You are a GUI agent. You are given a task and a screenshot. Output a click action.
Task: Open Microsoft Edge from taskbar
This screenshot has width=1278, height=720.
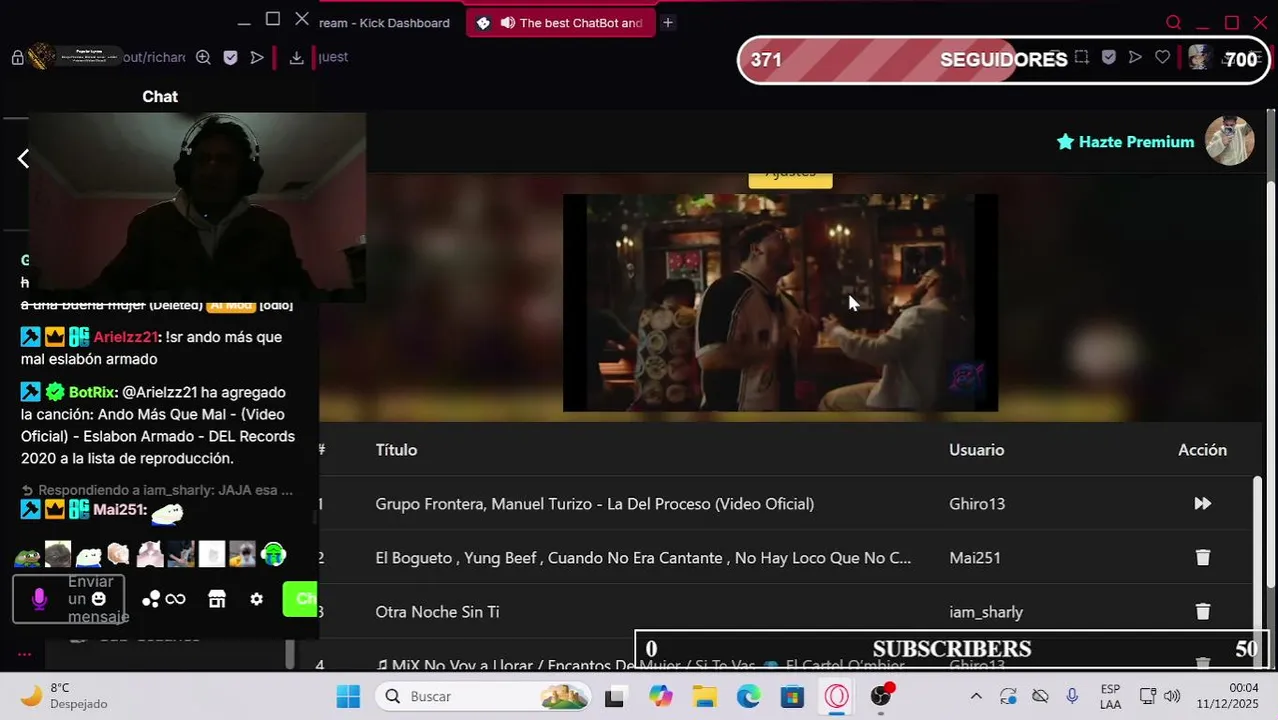click(749, 696)
